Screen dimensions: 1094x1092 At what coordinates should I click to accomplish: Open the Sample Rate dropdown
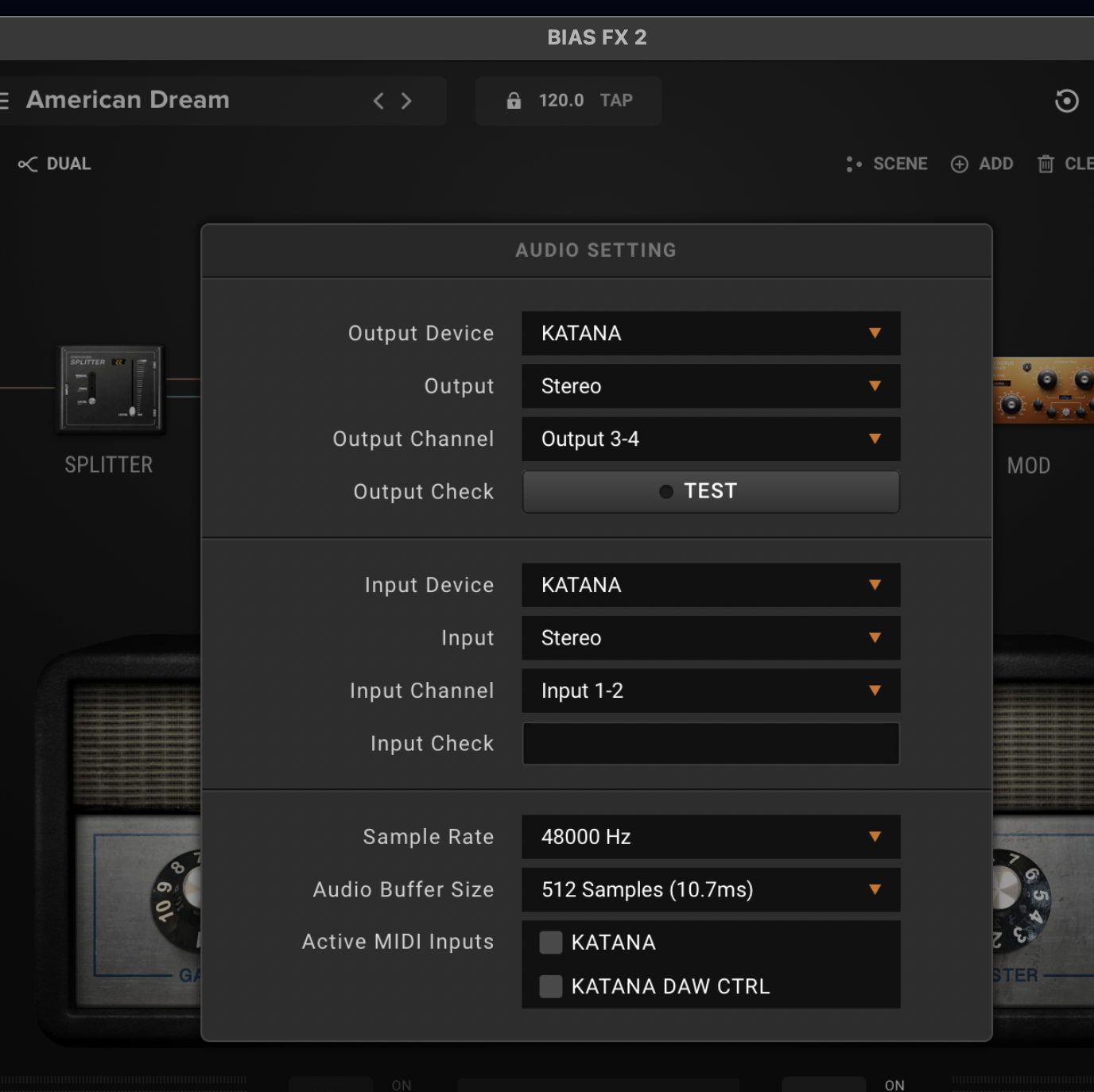[x=711, y=837]
